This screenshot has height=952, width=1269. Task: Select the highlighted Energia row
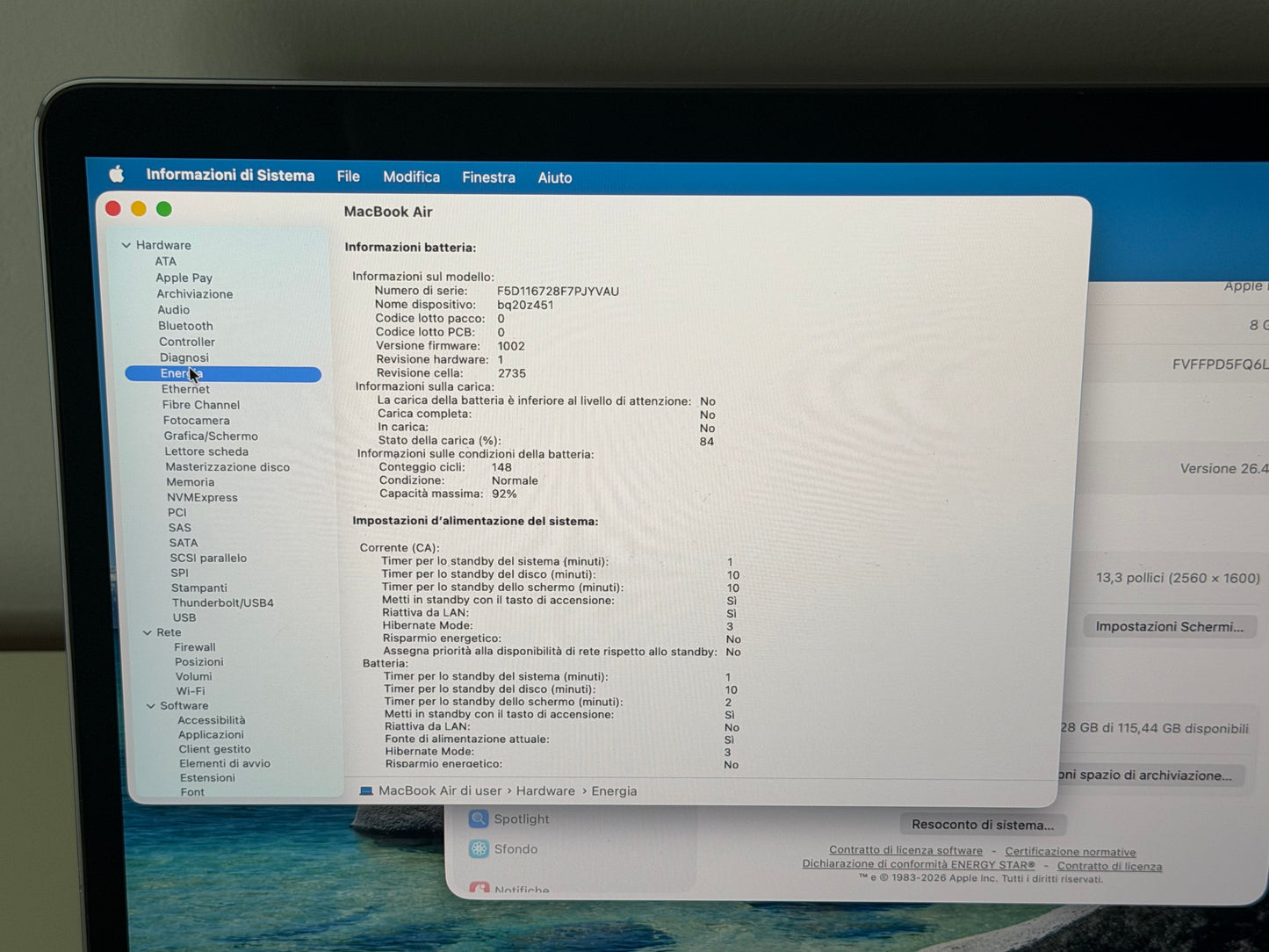coord(223,374)
